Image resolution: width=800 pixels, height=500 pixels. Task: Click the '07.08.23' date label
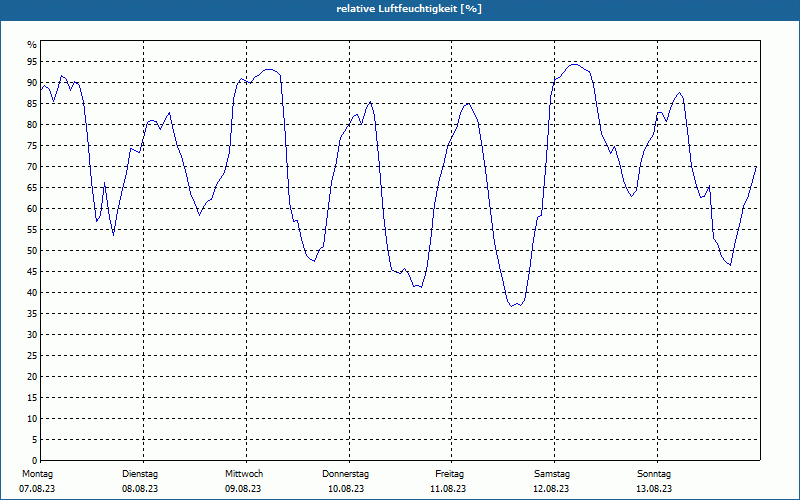point(37,489)
